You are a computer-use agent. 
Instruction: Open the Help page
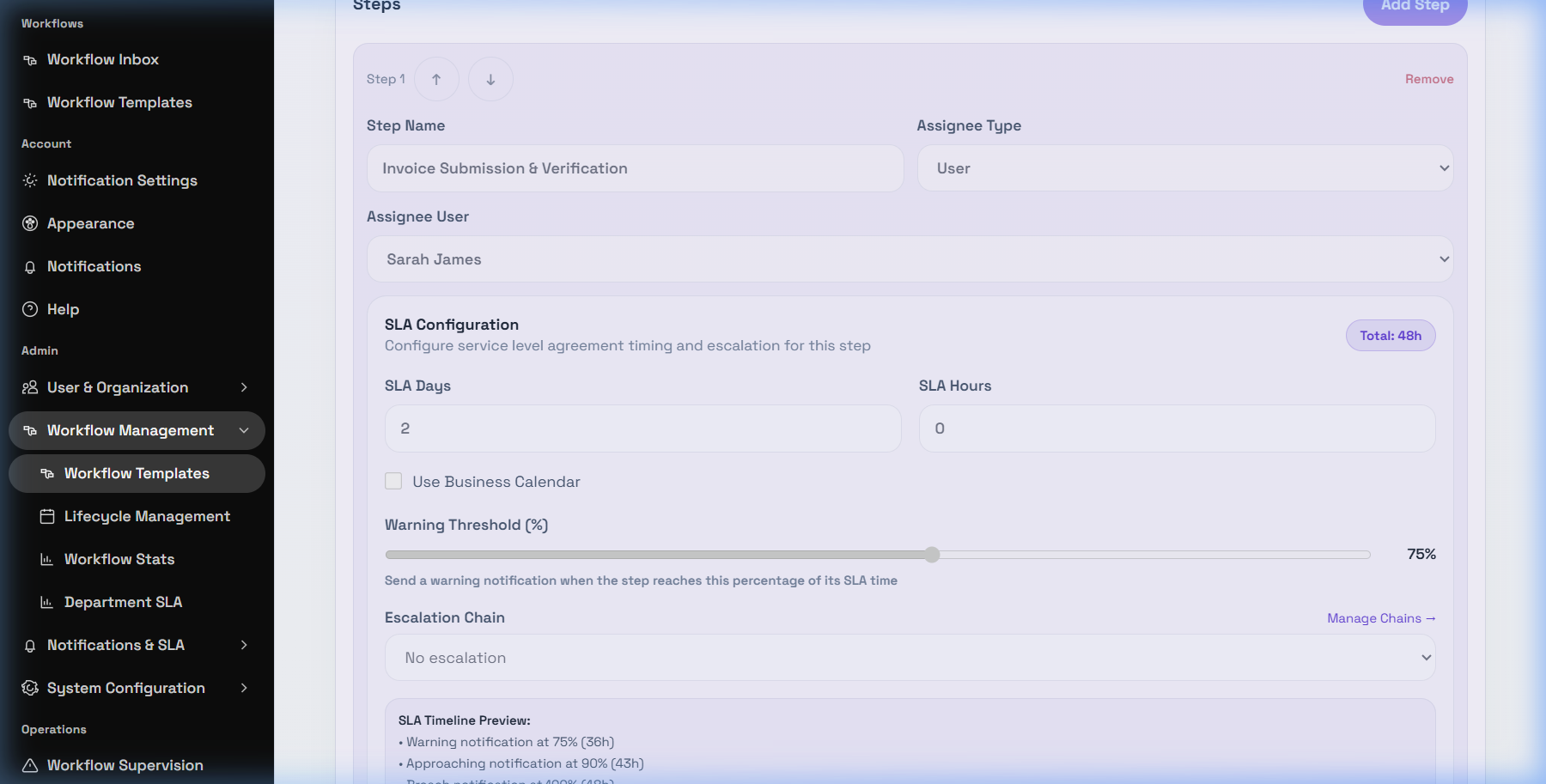pyautogui.click(x=137, y=309)
